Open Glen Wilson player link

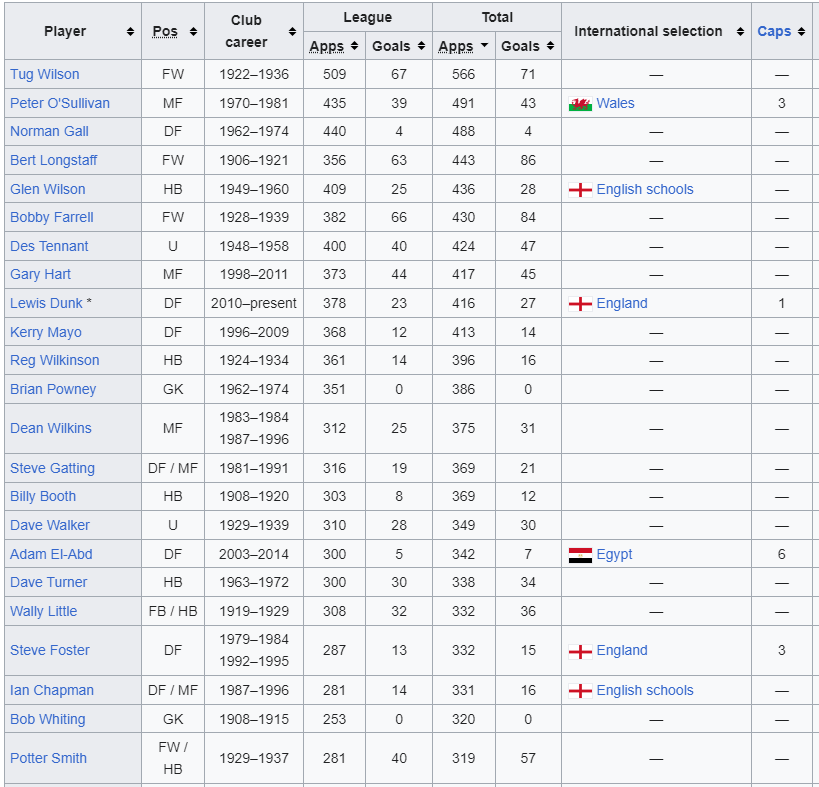coord(48,190)
